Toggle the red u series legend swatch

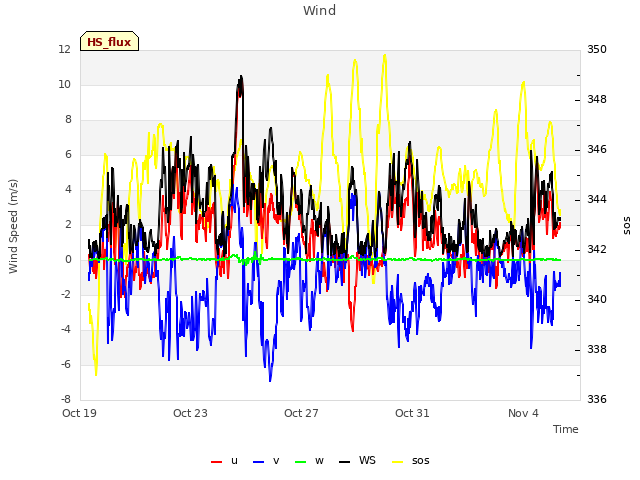[x=216, y=462]
